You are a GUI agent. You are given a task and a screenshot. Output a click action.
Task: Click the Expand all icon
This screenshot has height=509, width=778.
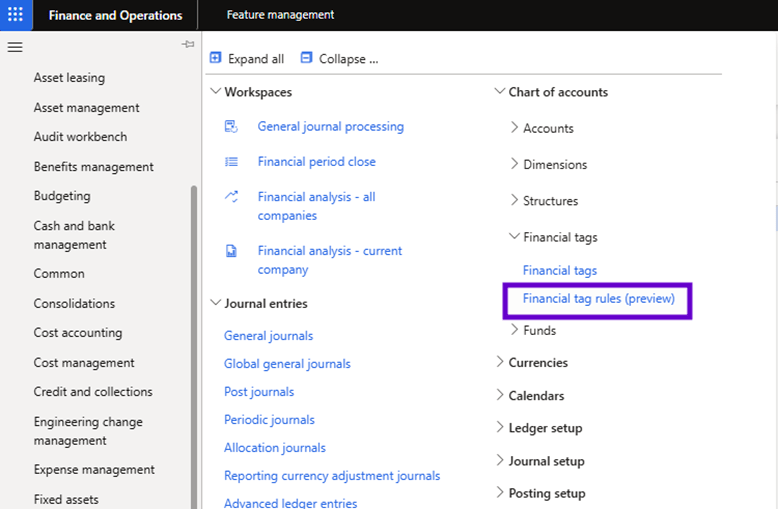tap(215, 58)
